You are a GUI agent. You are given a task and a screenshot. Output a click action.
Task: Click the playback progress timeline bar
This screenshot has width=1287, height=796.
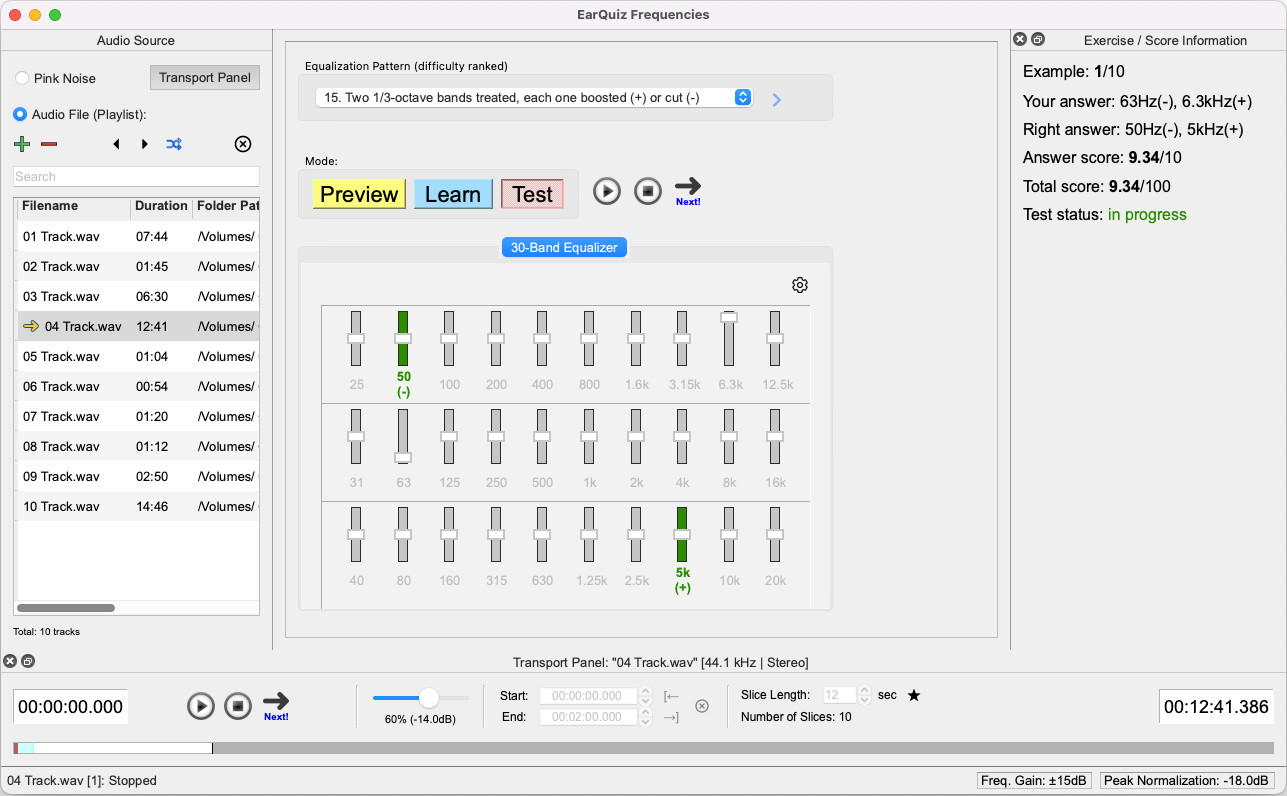pyautogui.click(x=643, y=748)
